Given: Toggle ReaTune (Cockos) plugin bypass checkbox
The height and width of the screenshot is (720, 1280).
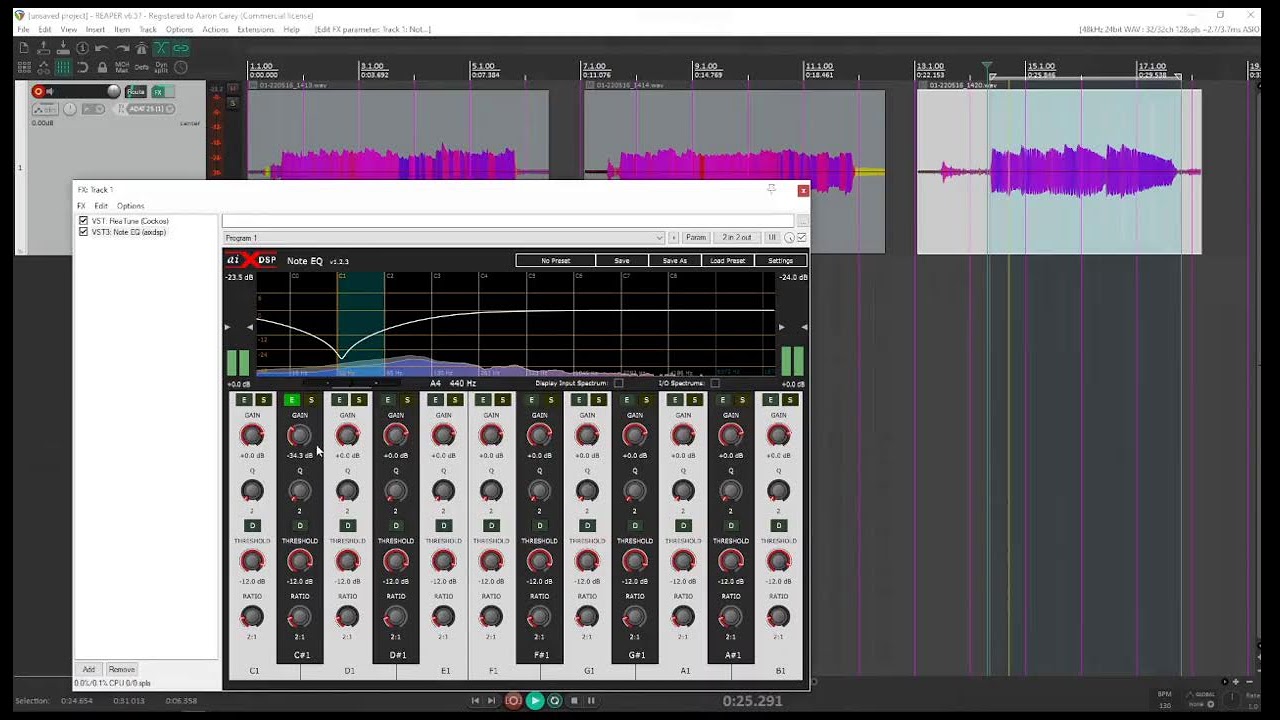Looking at the screenshot, I should (x=83, y=221).
